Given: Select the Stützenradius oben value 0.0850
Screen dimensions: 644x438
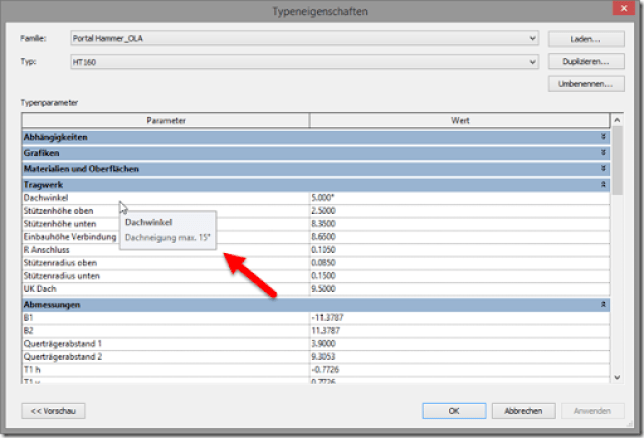Looking at the screenshot, I should (x=460, y=263).
